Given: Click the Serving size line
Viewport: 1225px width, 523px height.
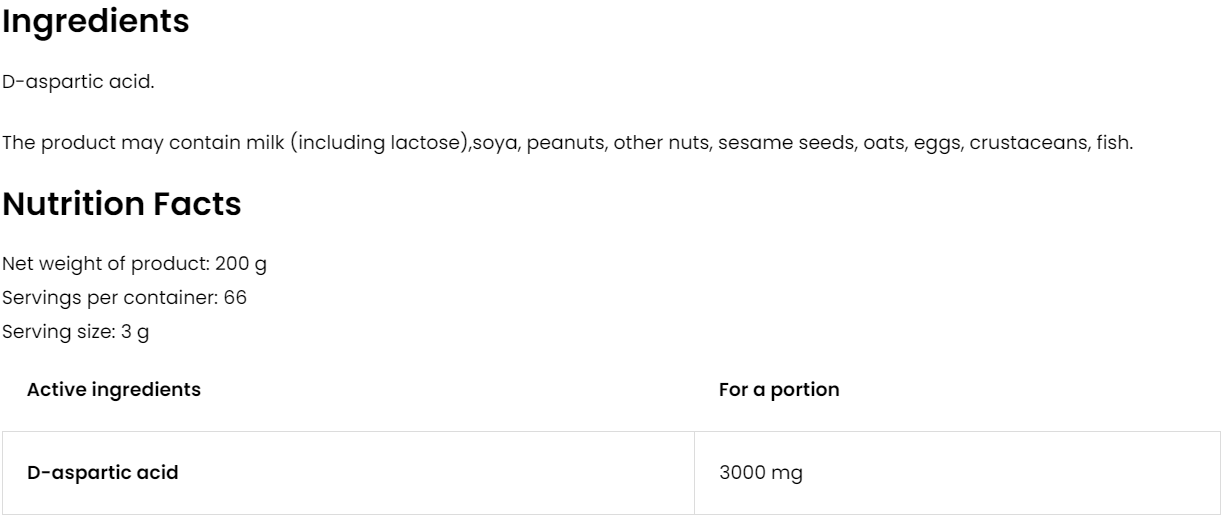Looking at the screenshot, I should [76, 331].
